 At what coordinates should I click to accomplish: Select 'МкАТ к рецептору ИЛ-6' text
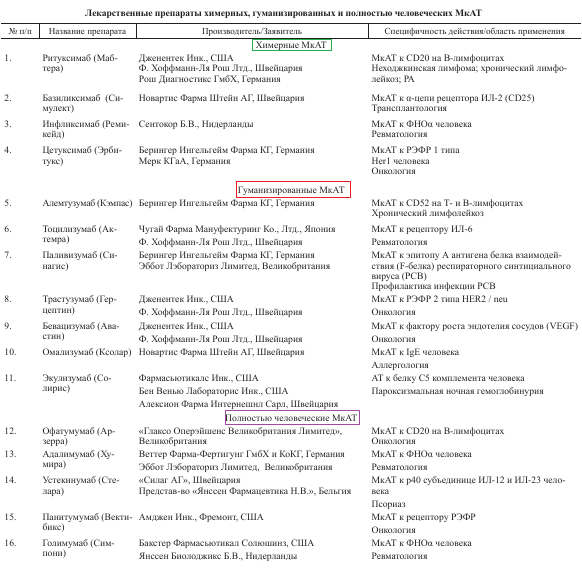[422, 229]
